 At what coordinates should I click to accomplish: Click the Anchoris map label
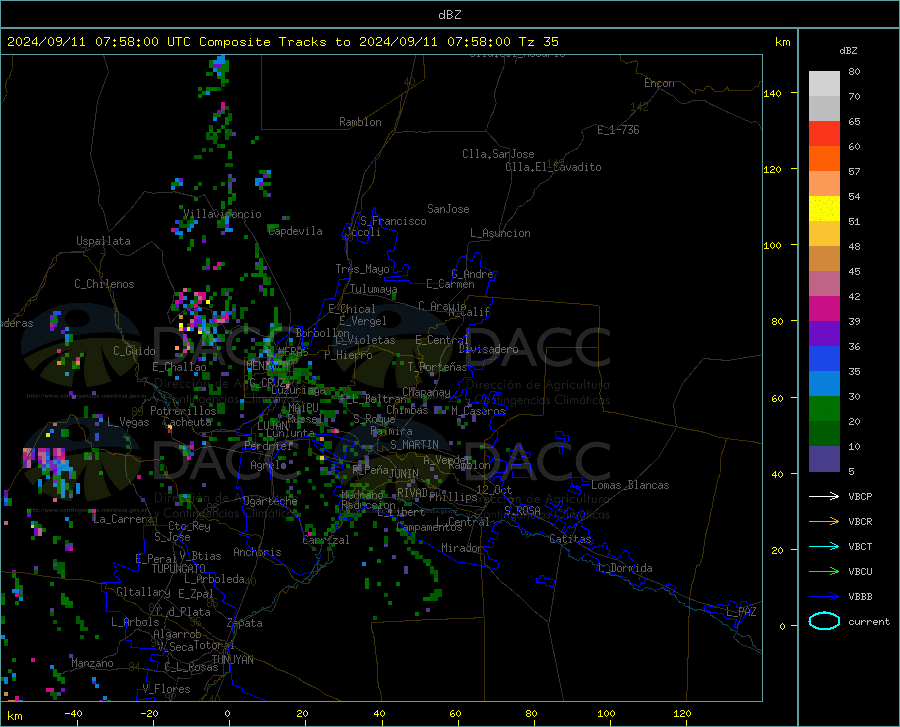click(x=257, y=553)
